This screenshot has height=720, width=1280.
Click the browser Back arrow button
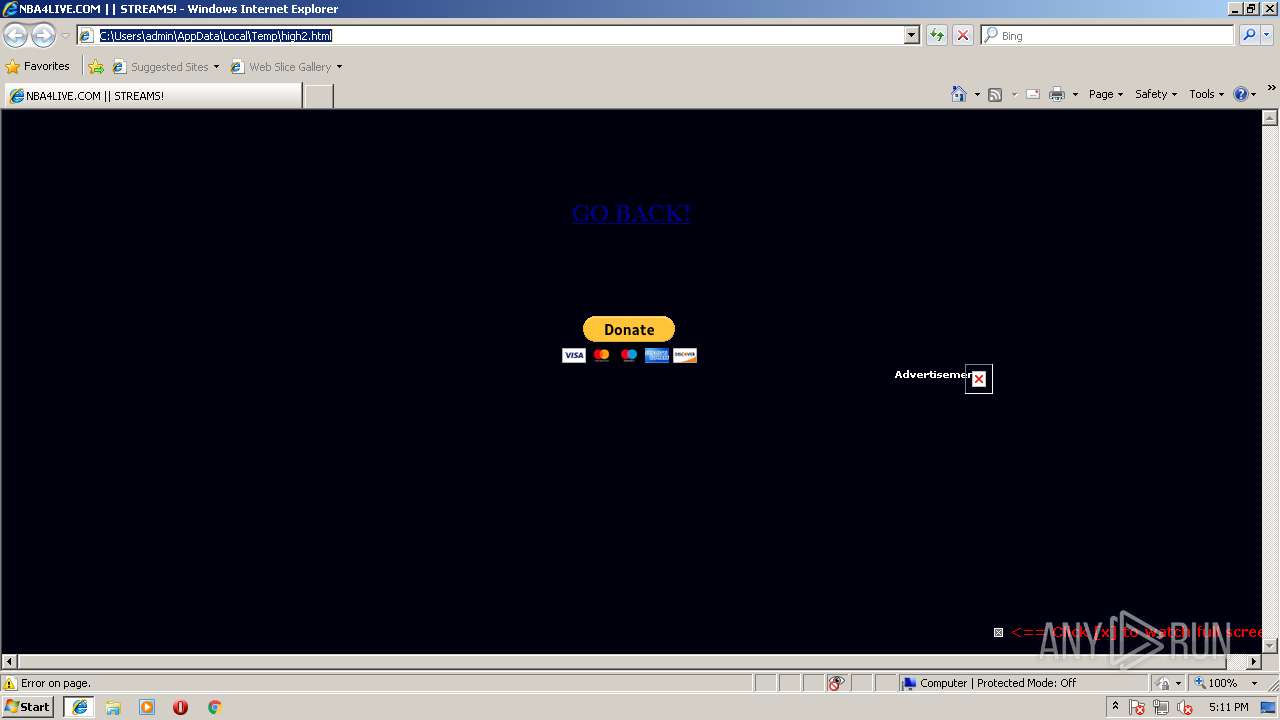point(15,36)
